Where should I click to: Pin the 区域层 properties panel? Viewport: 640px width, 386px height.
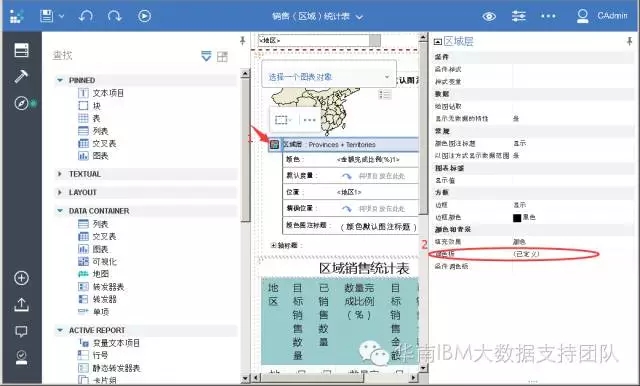pos(629,41)
